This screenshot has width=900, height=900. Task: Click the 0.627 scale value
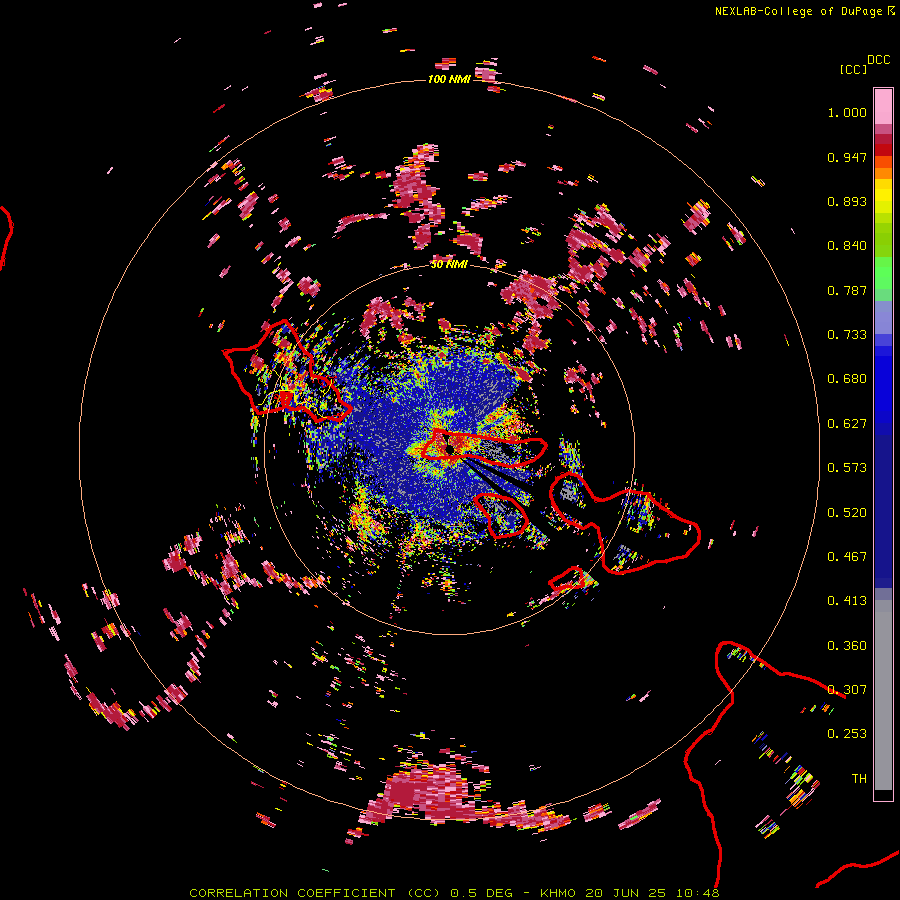point(847,424)
